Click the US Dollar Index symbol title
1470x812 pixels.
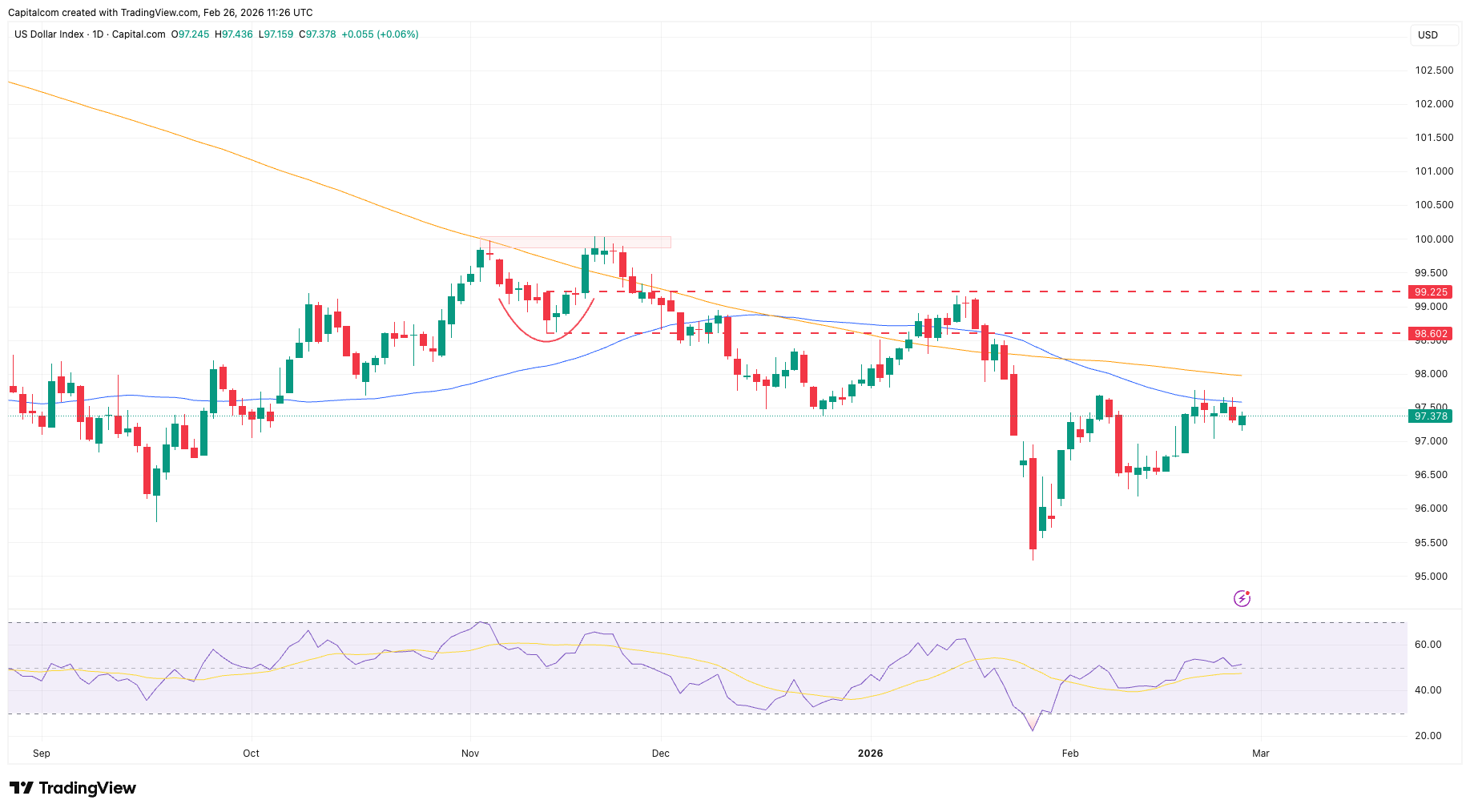pyautogui.click(x=49, y=34)
